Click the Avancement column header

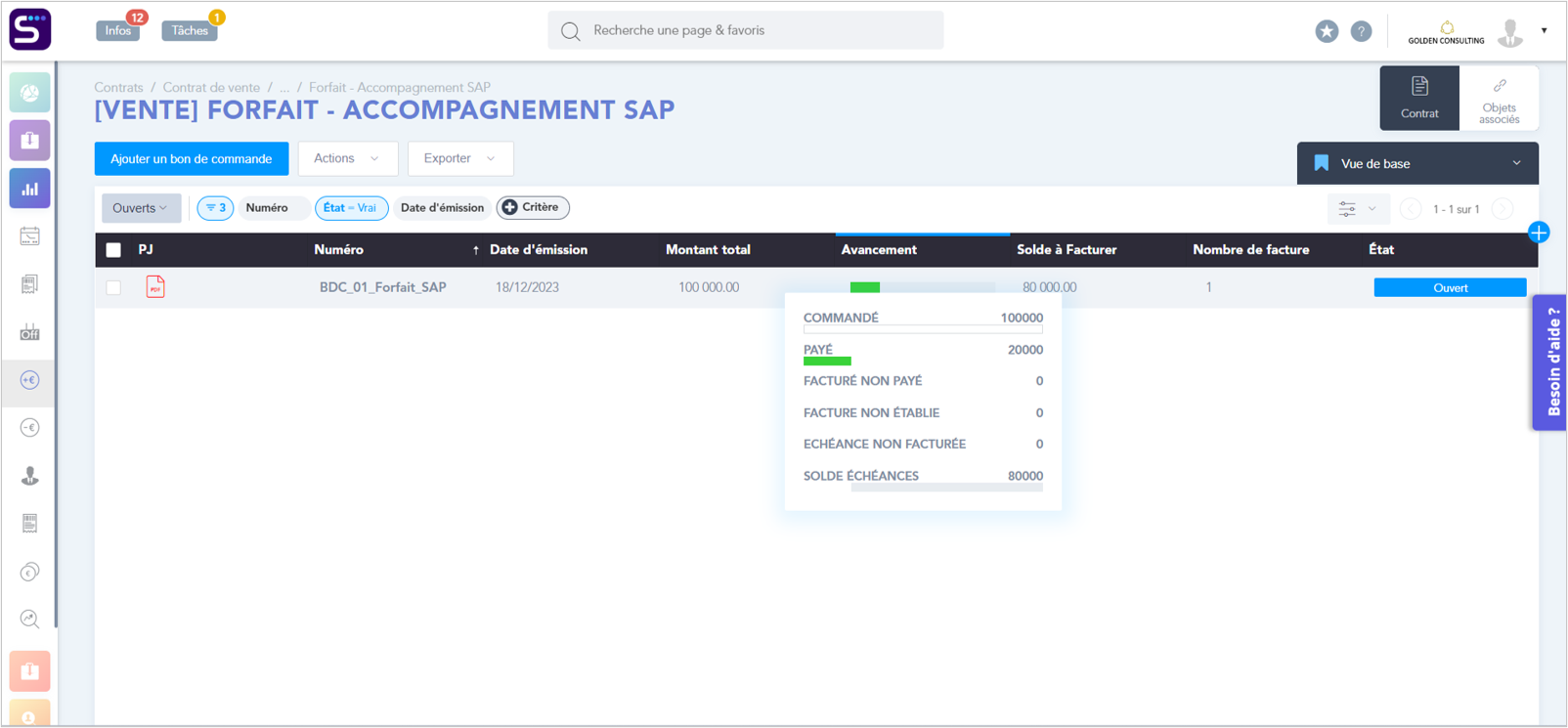pos(879,250)
